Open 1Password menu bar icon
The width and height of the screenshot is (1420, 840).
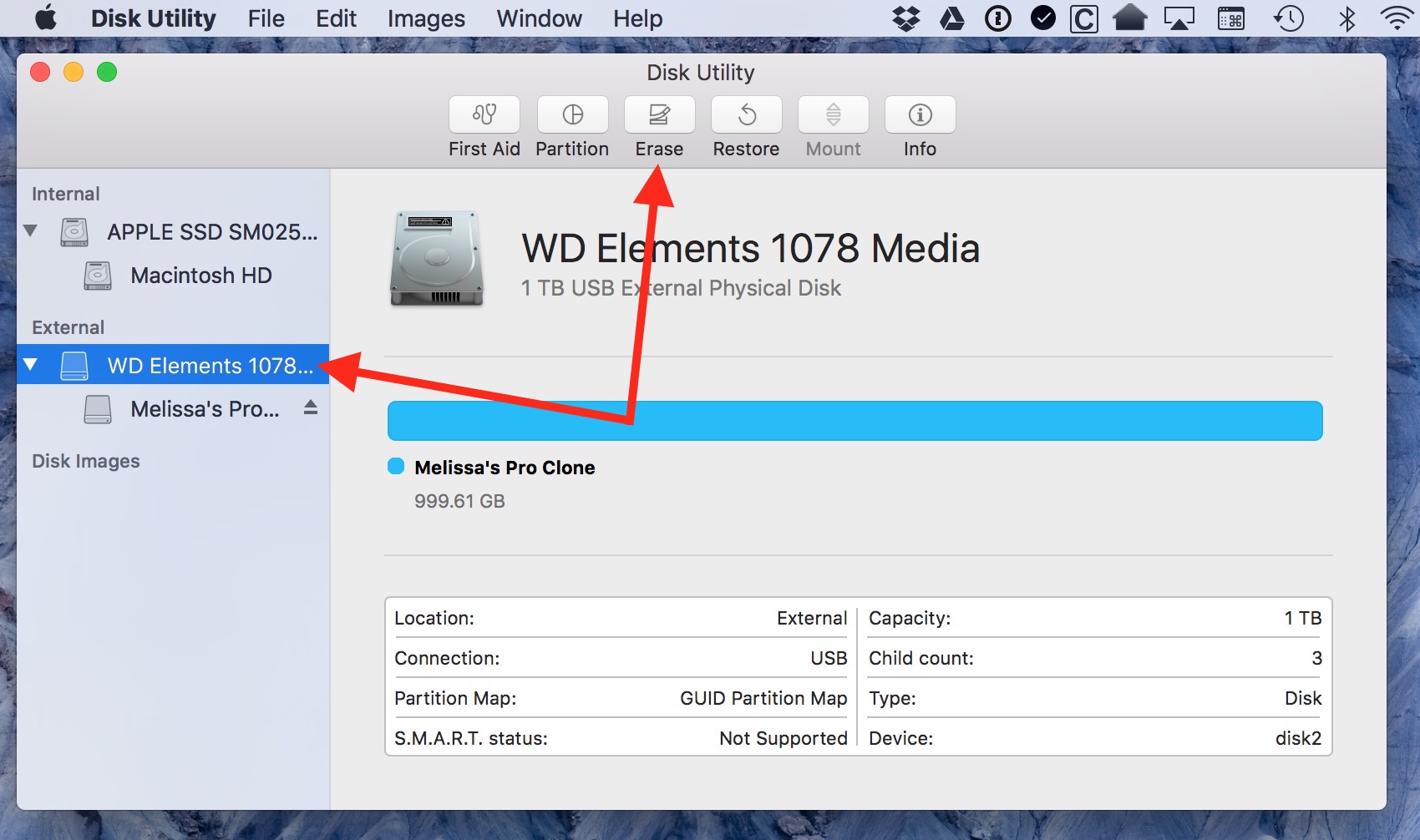(998, 18)
